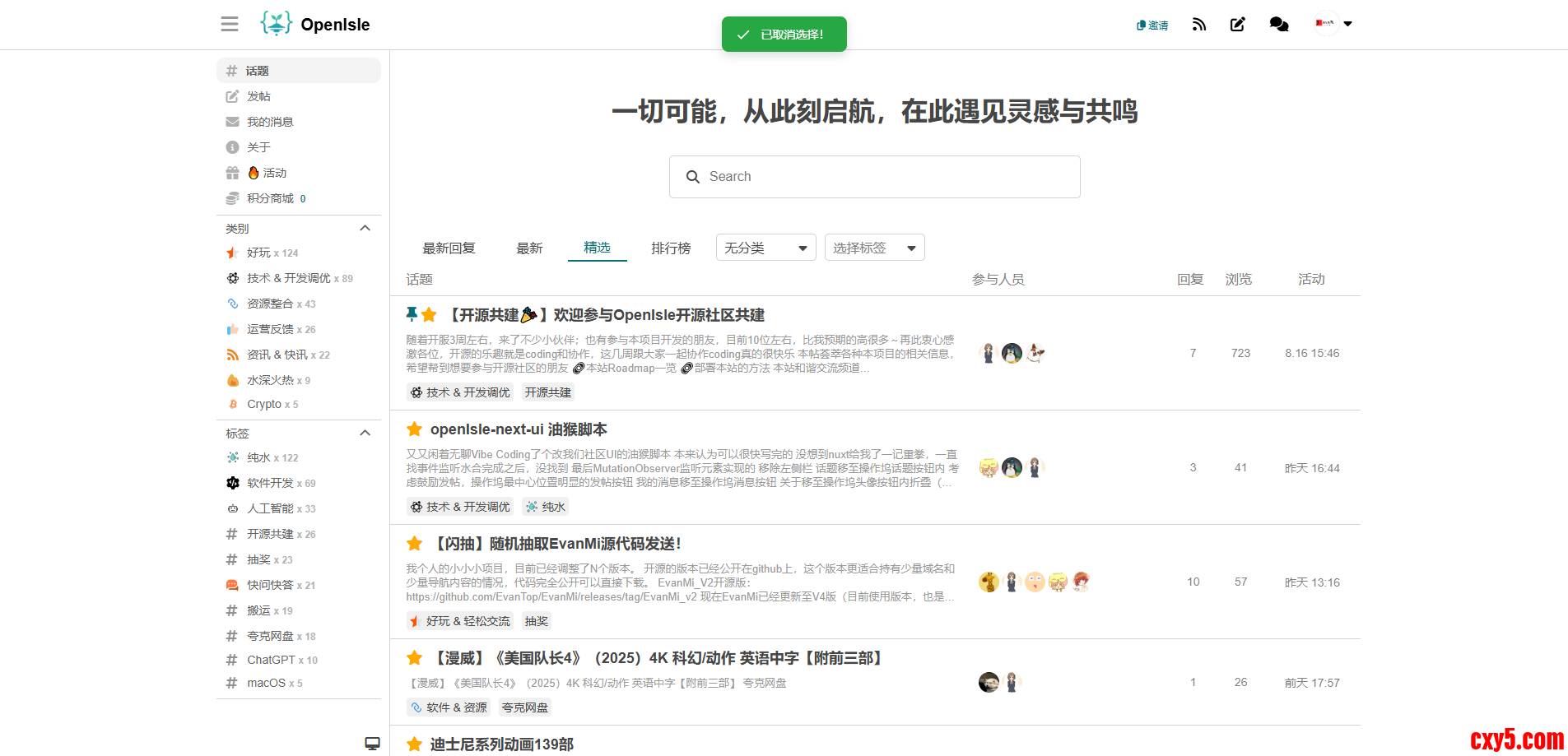Click the compose new post icon
Screen dimensions: 1568x756
1237,25
